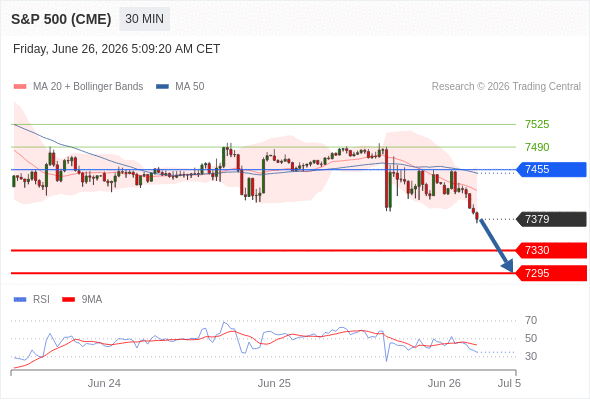Click the RSI 70 level label
Viewport: 590px width, 400px height.
click(531, 321)
